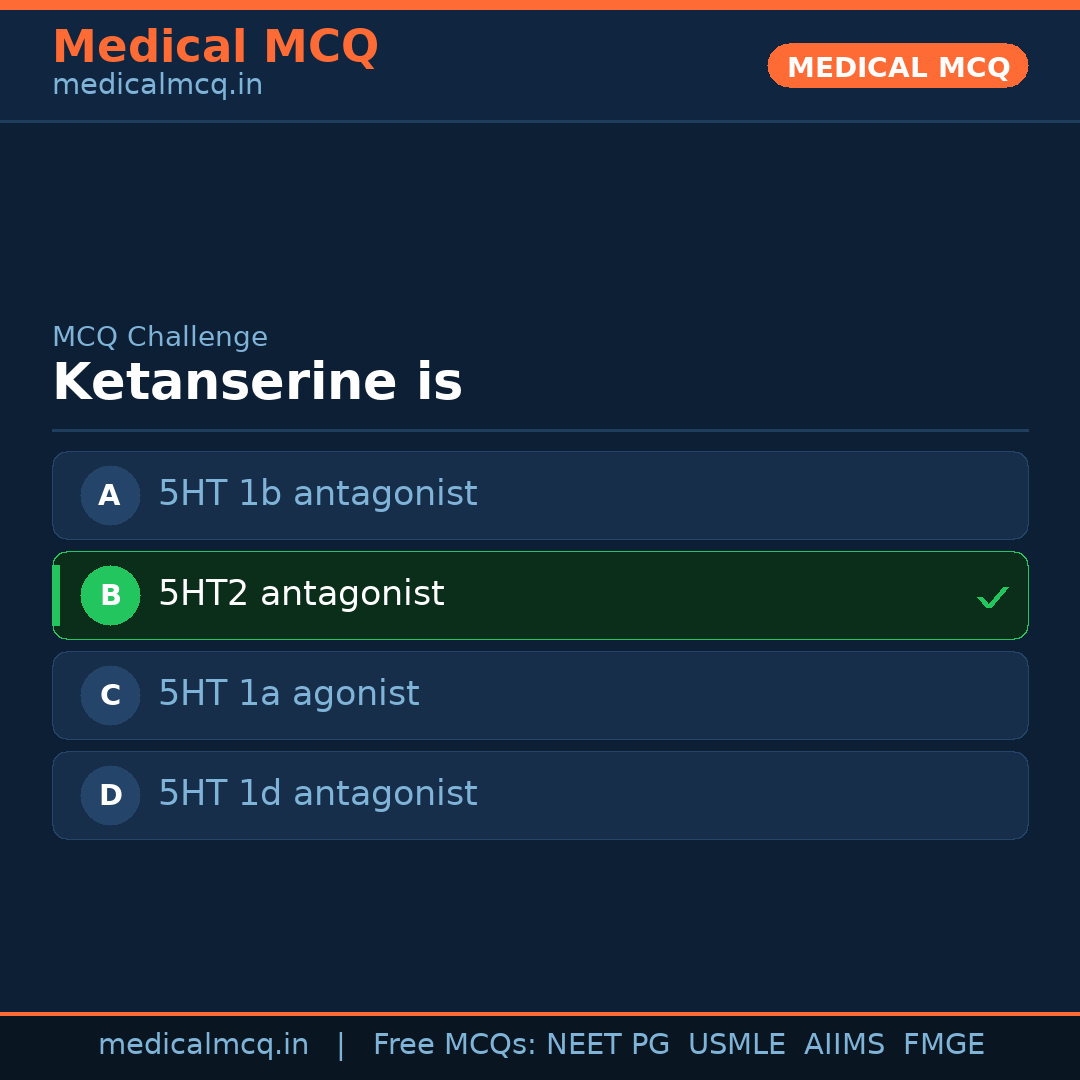Click the USMLE footer text
The height and width of the screenshot is (1080, 1080).
(x=736, y=1045)
